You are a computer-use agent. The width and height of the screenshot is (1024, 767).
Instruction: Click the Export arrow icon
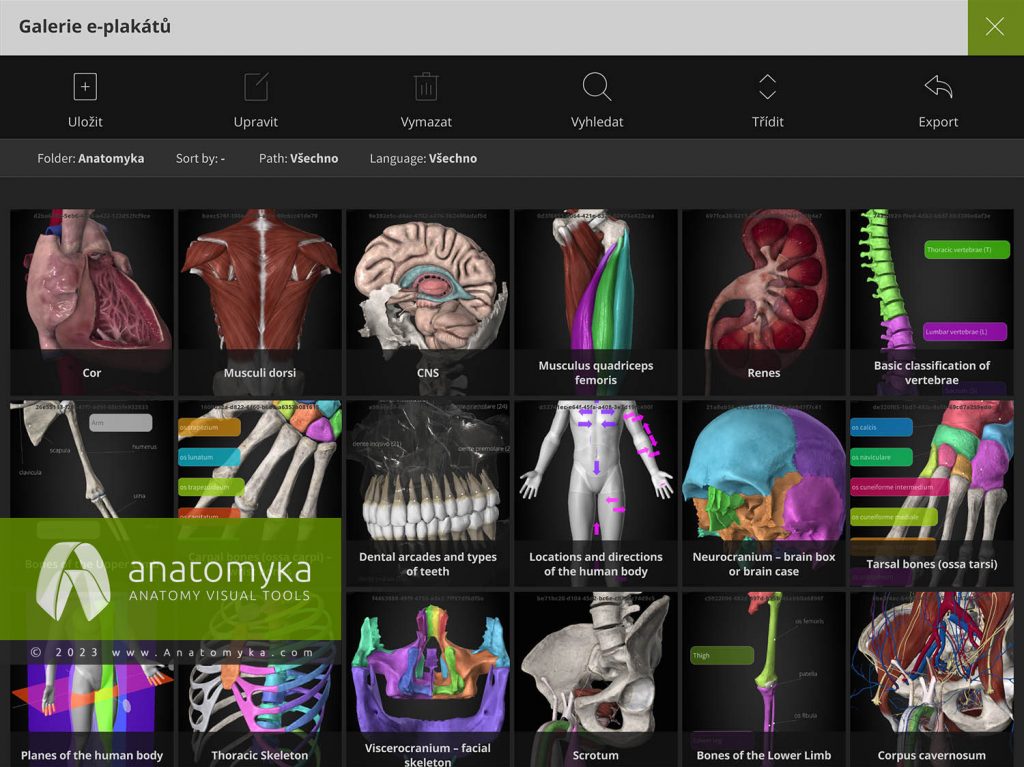click(937, 87)
